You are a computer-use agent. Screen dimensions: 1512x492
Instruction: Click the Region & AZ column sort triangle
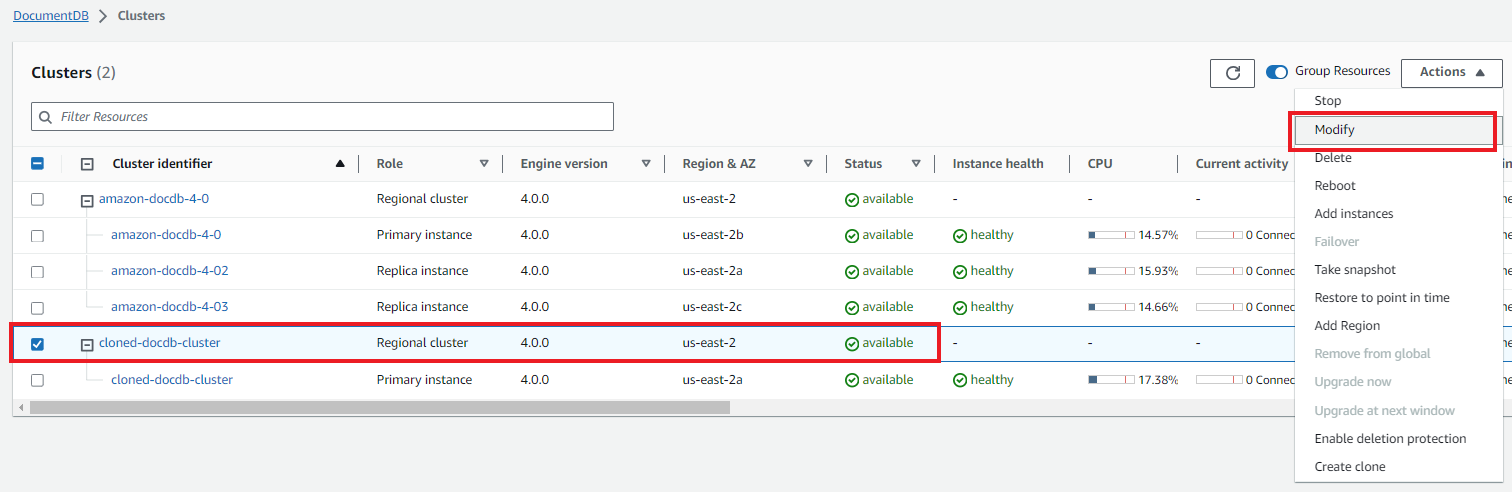(808, 164)
